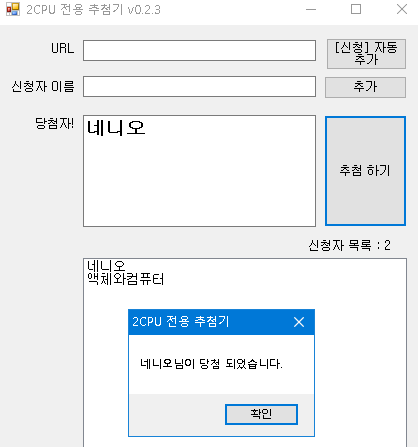The width and height of the screenshot is (418, 447).
Task: Click the URL label text
Action: click(63, 49)
